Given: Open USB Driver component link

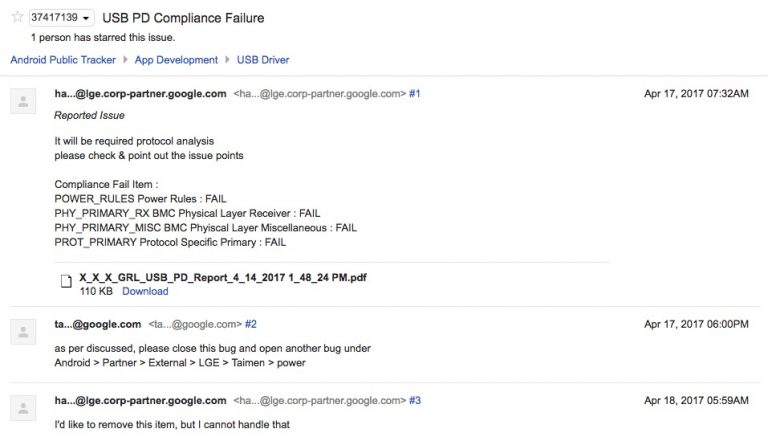Looking at the screenshot, I should pyautogui.click(x=263, y=60).
